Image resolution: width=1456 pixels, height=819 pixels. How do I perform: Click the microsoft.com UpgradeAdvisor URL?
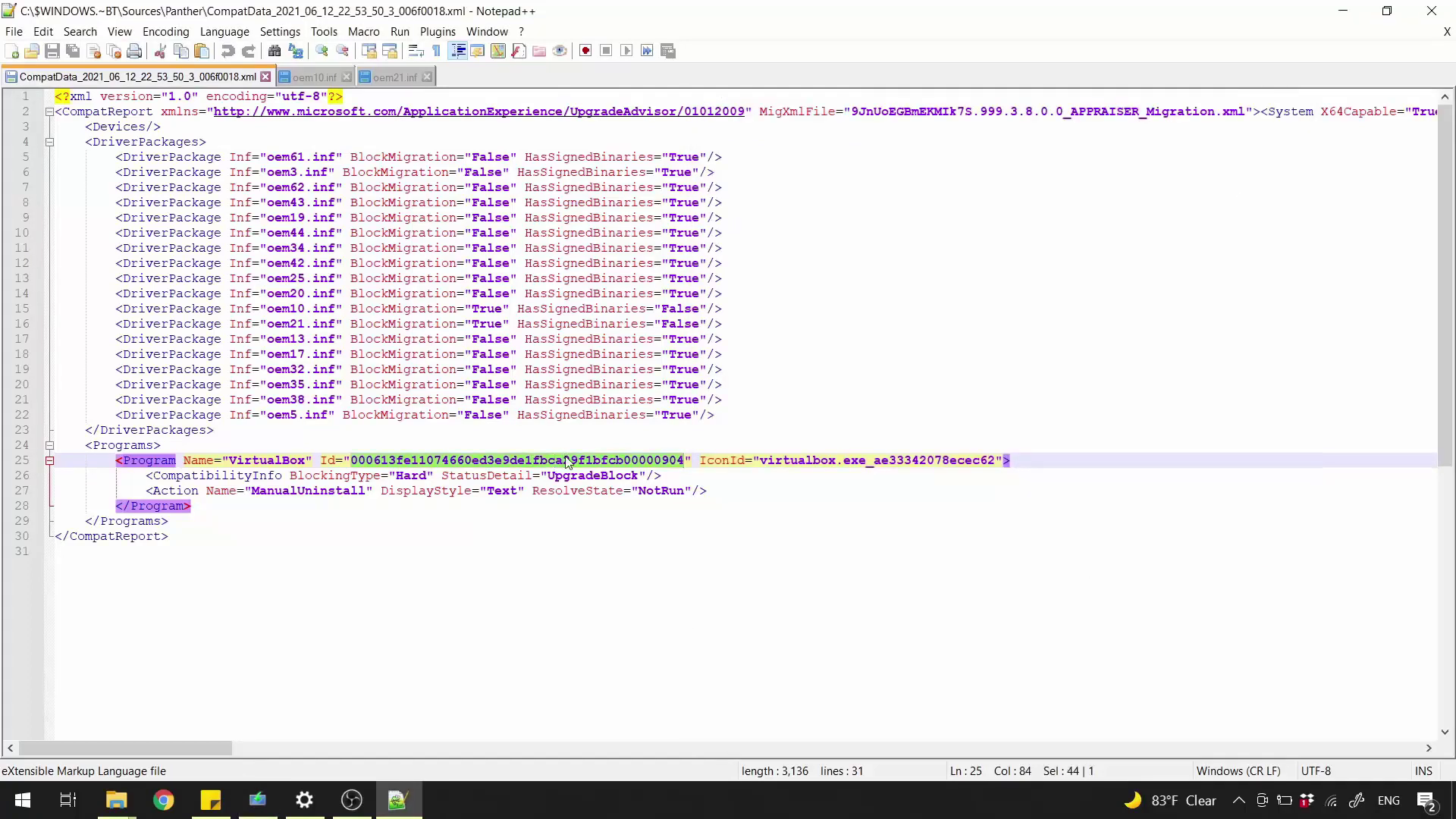[x=479, y=111]
